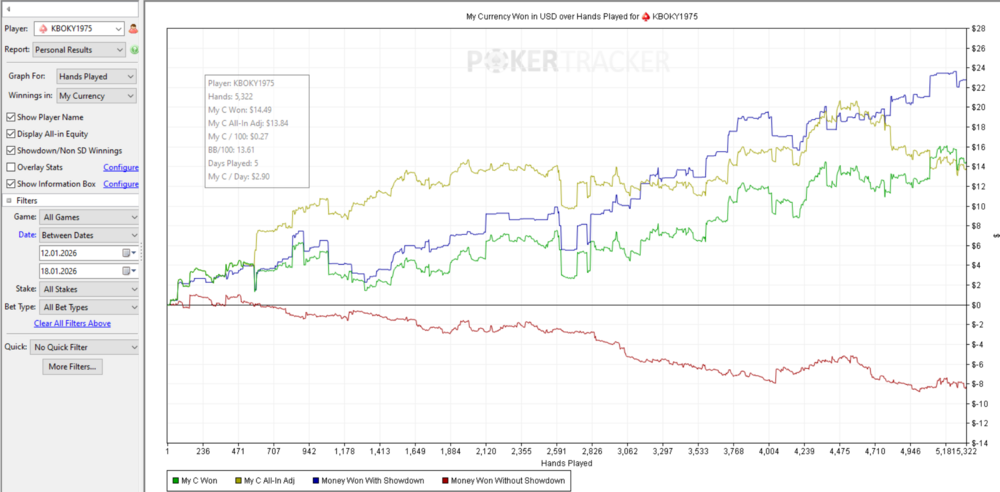The width and height of the screenshot is (1000, 492).
Task: Click Clear All Filters Above link
Action: point(72,323)
